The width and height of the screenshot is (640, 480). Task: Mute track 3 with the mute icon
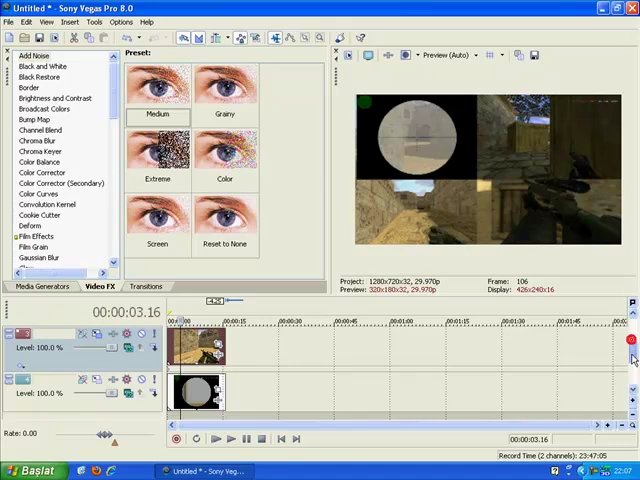click(142, 334)
